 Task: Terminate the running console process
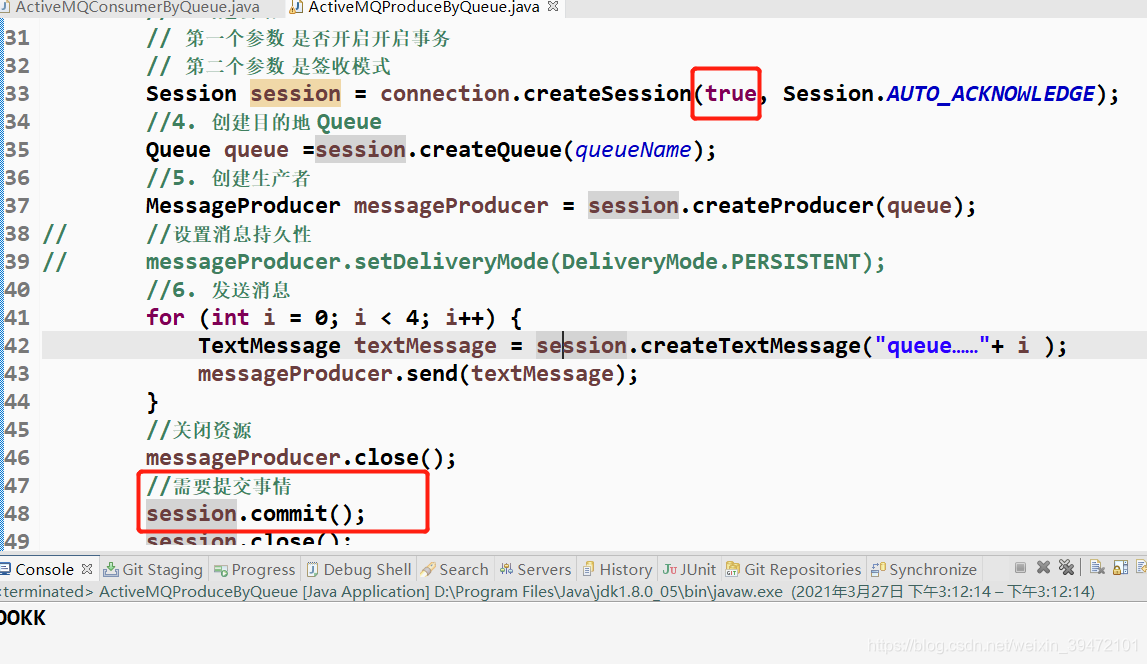(1020, 567)
